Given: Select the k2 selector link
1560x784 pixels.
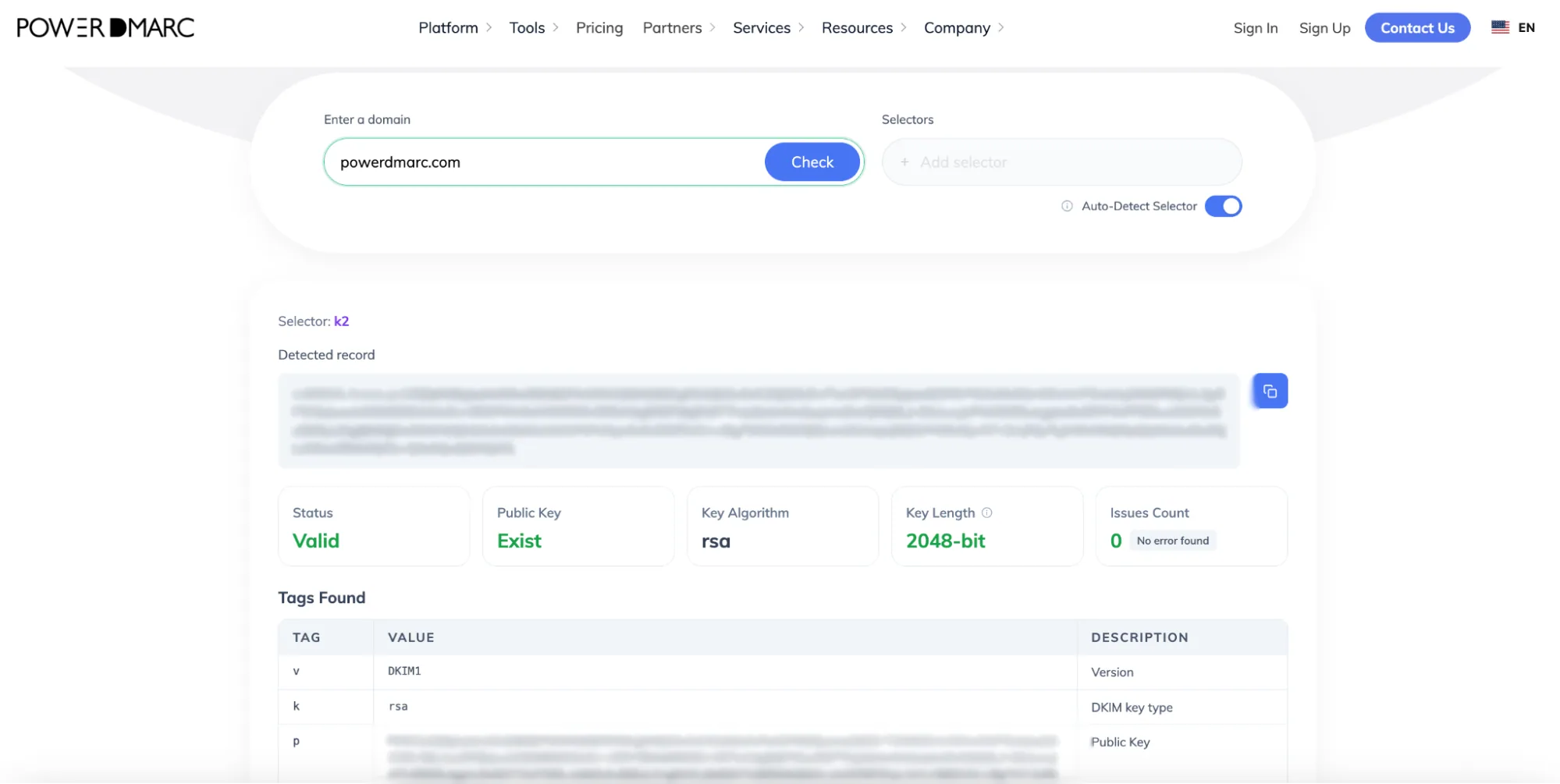Looking at the screenshot, I should [x=341, y=321].
